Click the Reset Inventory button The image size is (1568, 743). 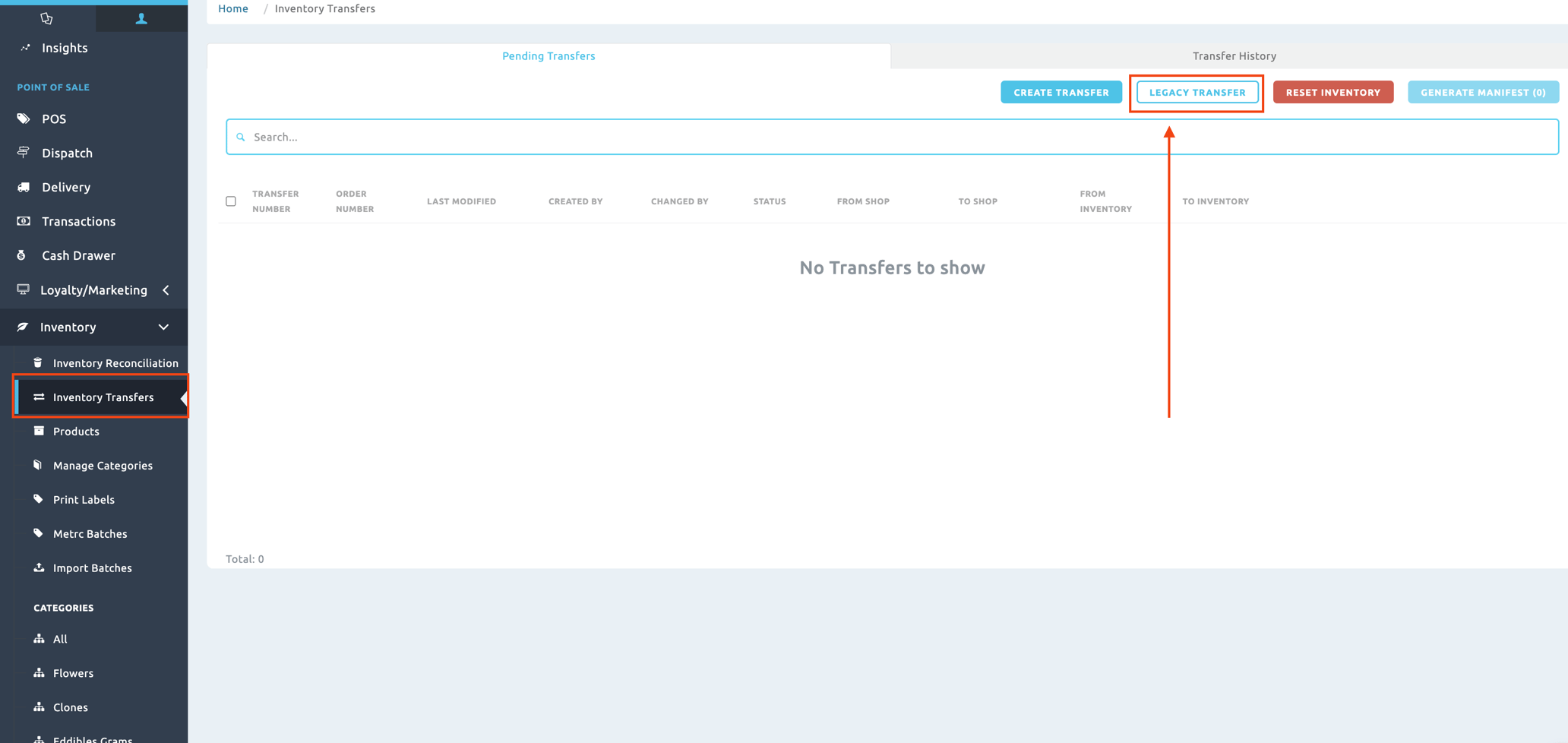(1333, 92)
